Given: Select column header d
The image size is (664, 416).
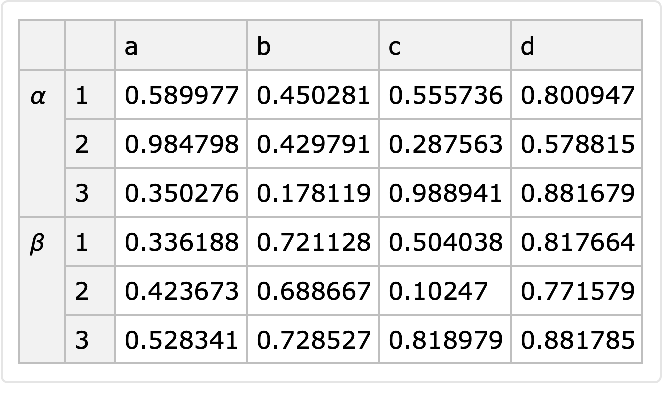Looking at the screenshot, I should [576, 46].
